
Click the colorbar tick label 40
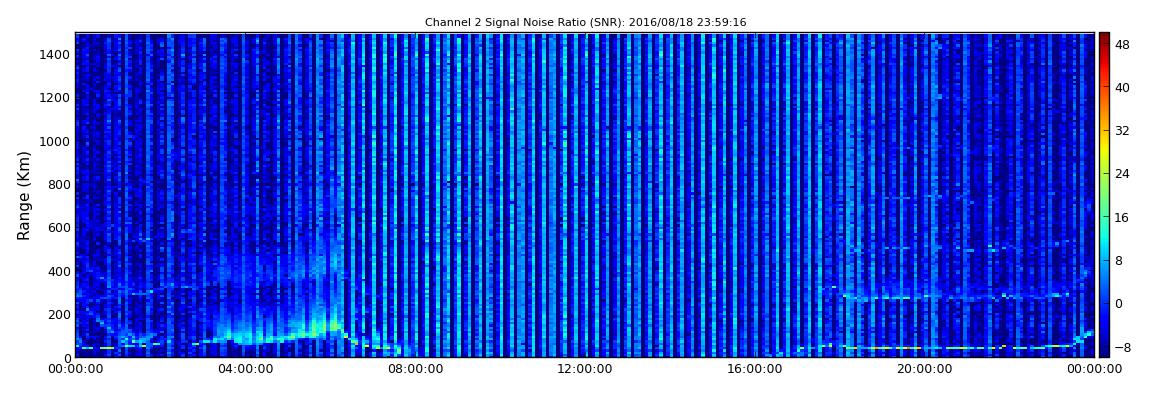[x=1122, y=87]
